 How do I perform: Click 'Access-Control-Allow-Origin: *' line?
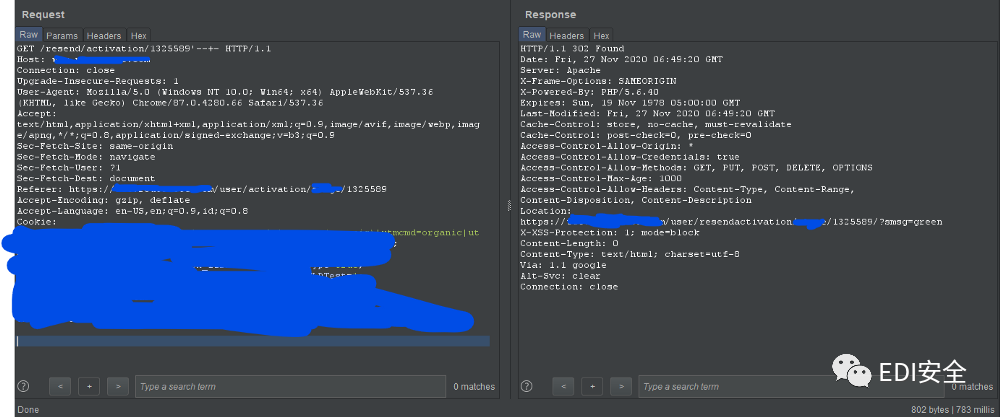pyautogui.click(x=607, y=146)
